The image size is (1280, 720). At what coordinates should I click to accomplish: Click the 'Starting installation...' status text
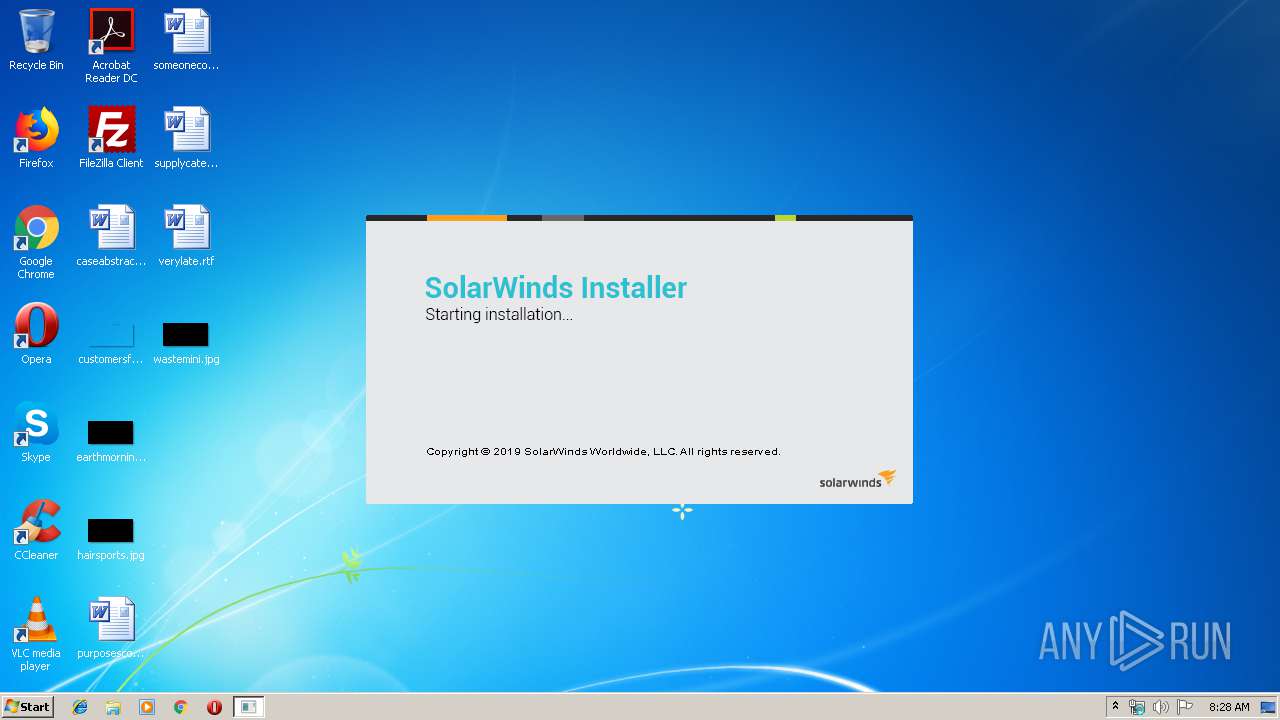click(499, 314)
